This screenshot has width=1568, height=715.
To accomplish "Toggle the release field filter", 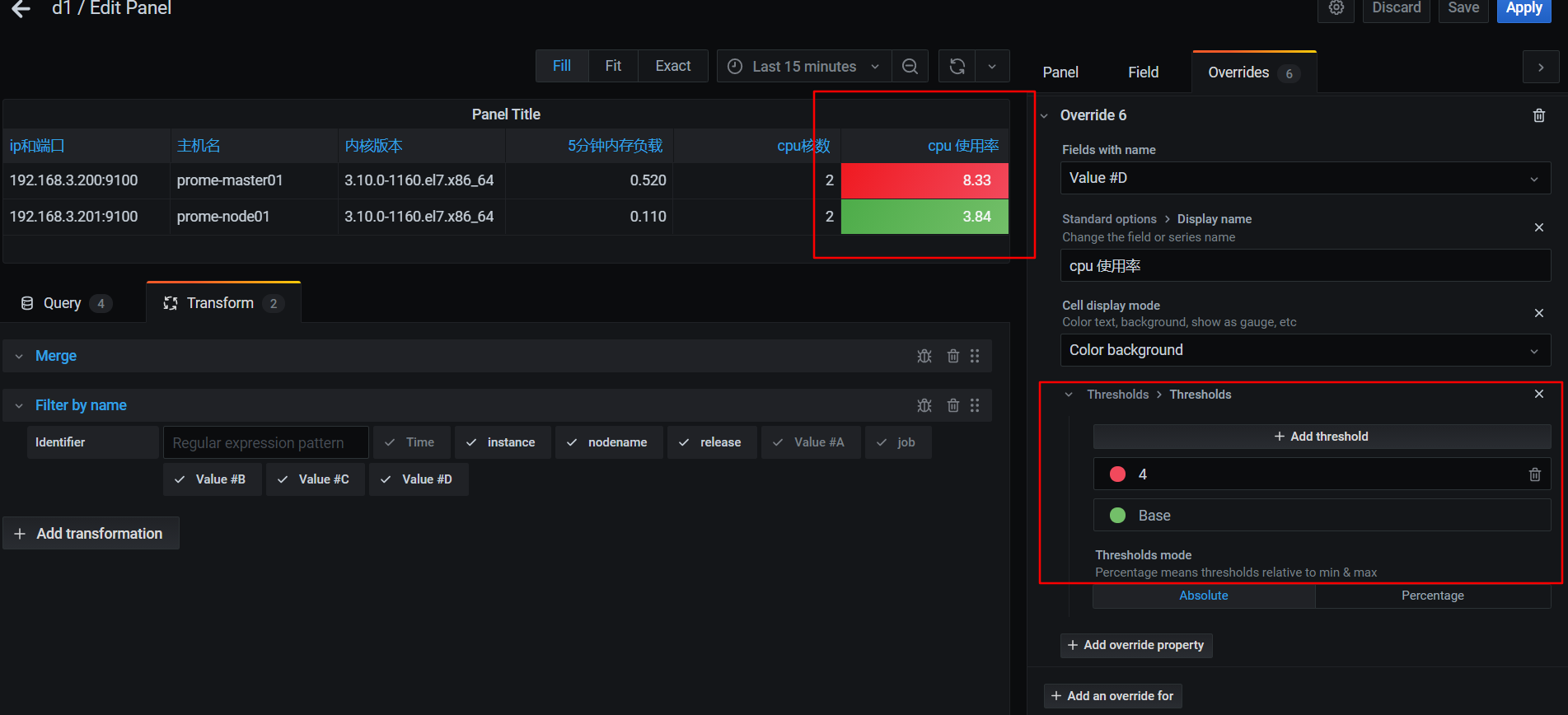I will pos(712,442).
